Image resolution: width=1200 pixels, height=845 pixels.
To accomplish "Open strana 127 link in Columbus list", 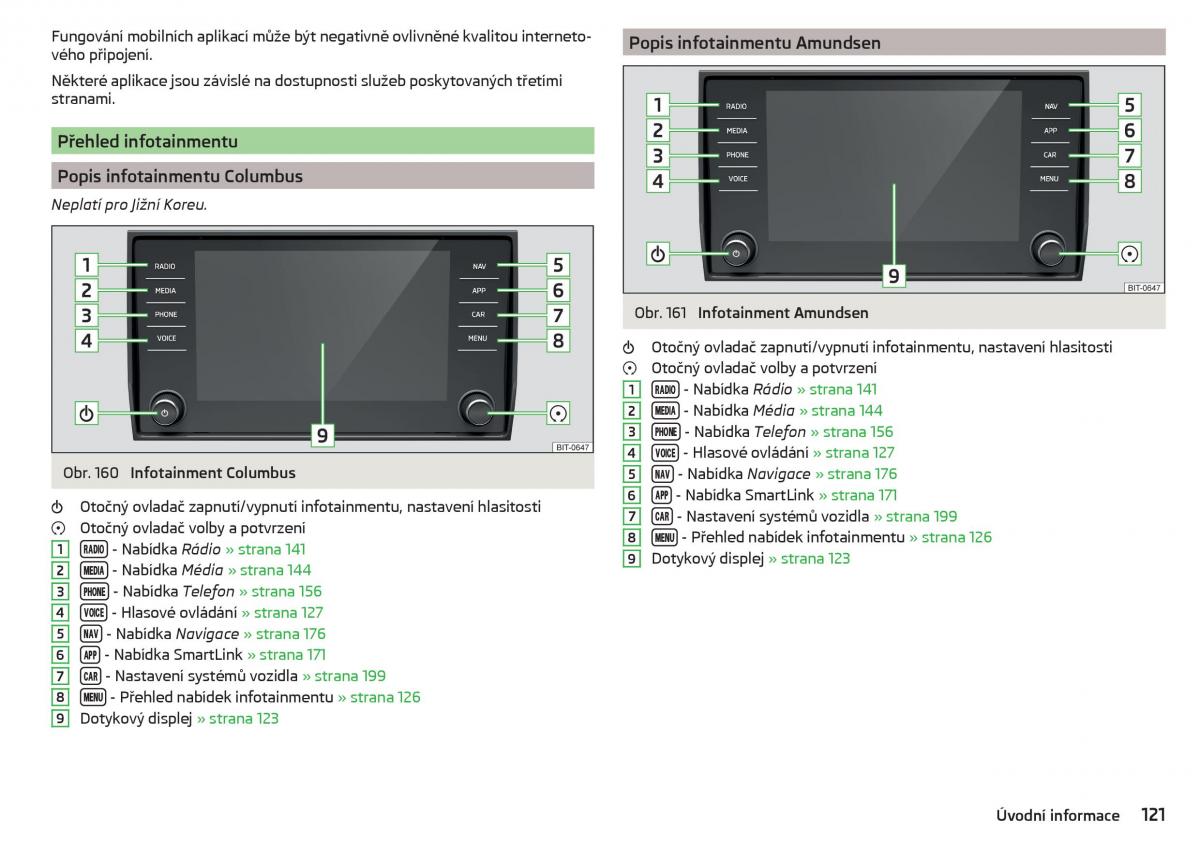I will point(282,612).
